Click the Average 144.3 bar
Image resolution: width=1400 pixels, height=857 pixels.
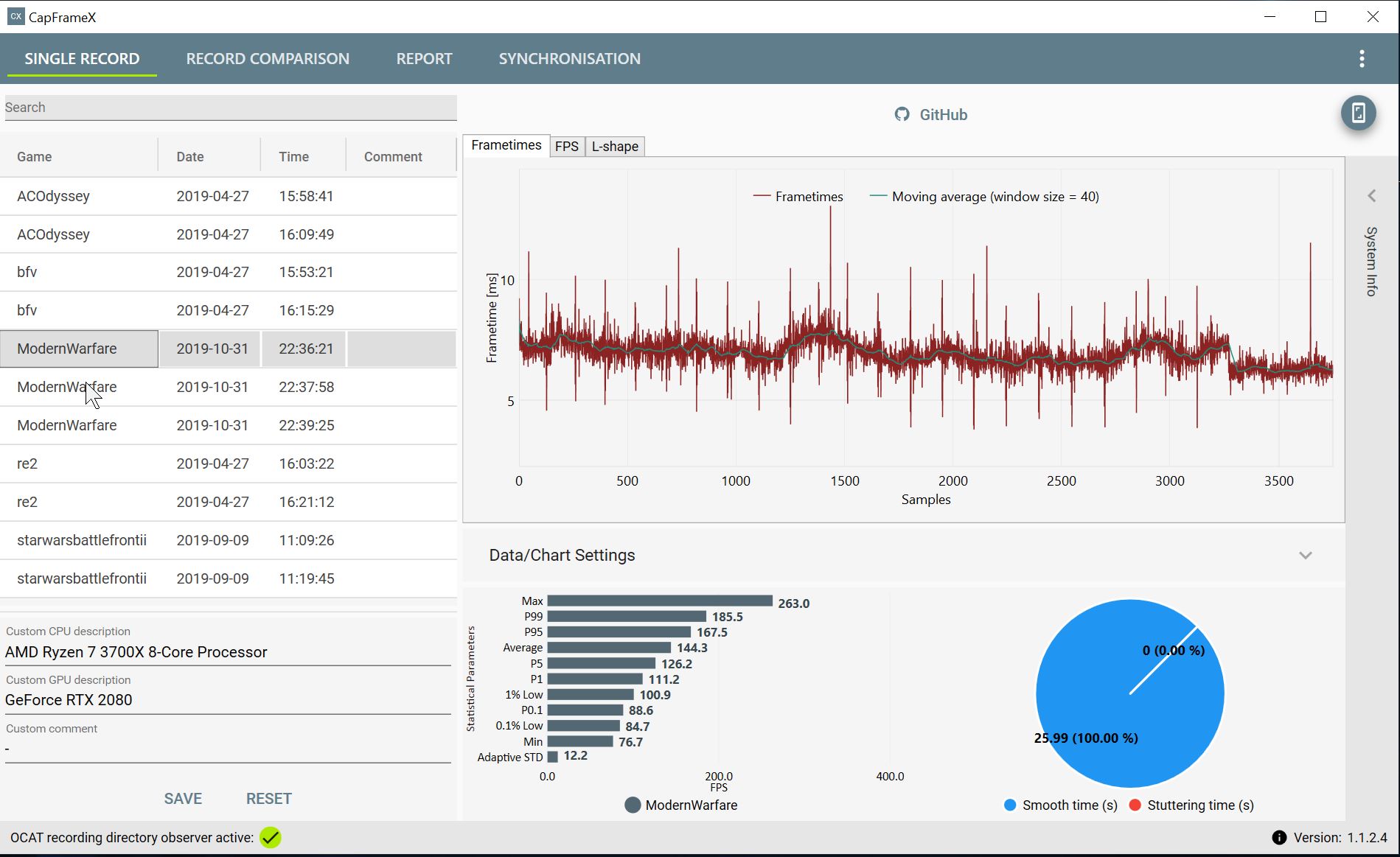[609, 648]
